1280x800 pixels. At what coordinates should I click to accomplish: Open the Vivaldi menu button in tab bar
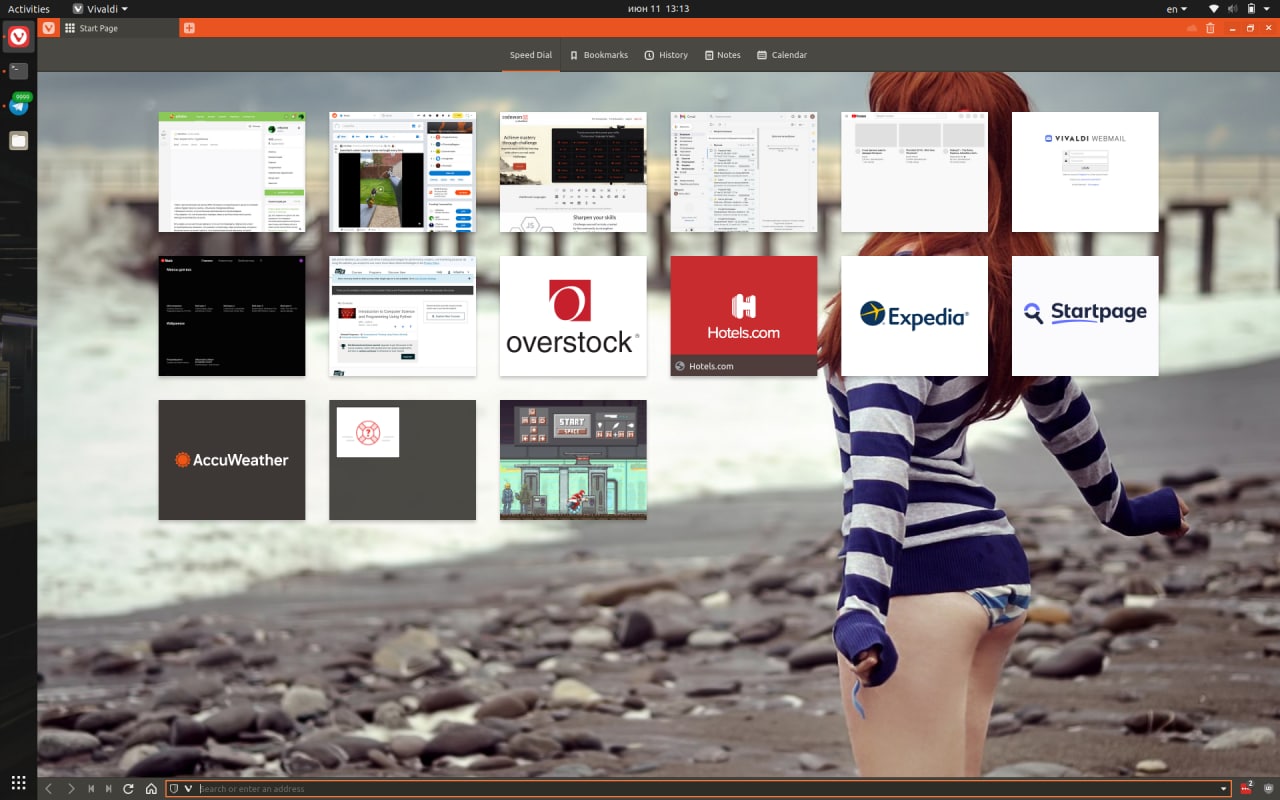coord(48,28)
